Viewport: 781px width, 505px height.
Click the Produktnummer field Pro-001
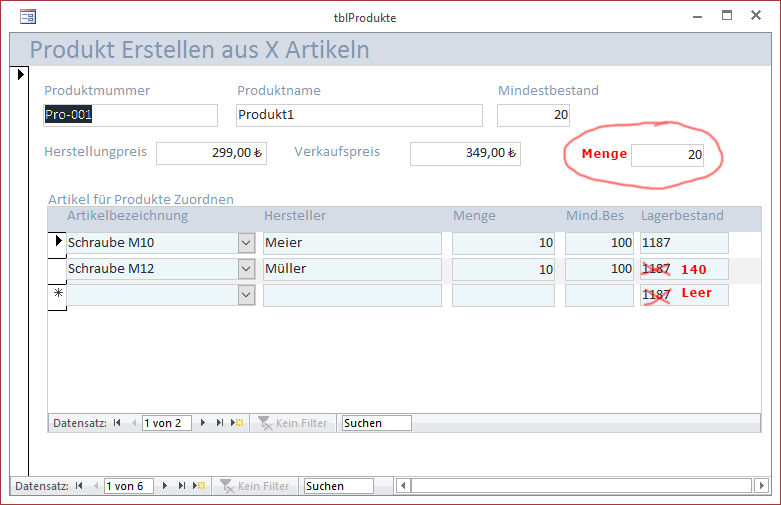tap(130, 115)
